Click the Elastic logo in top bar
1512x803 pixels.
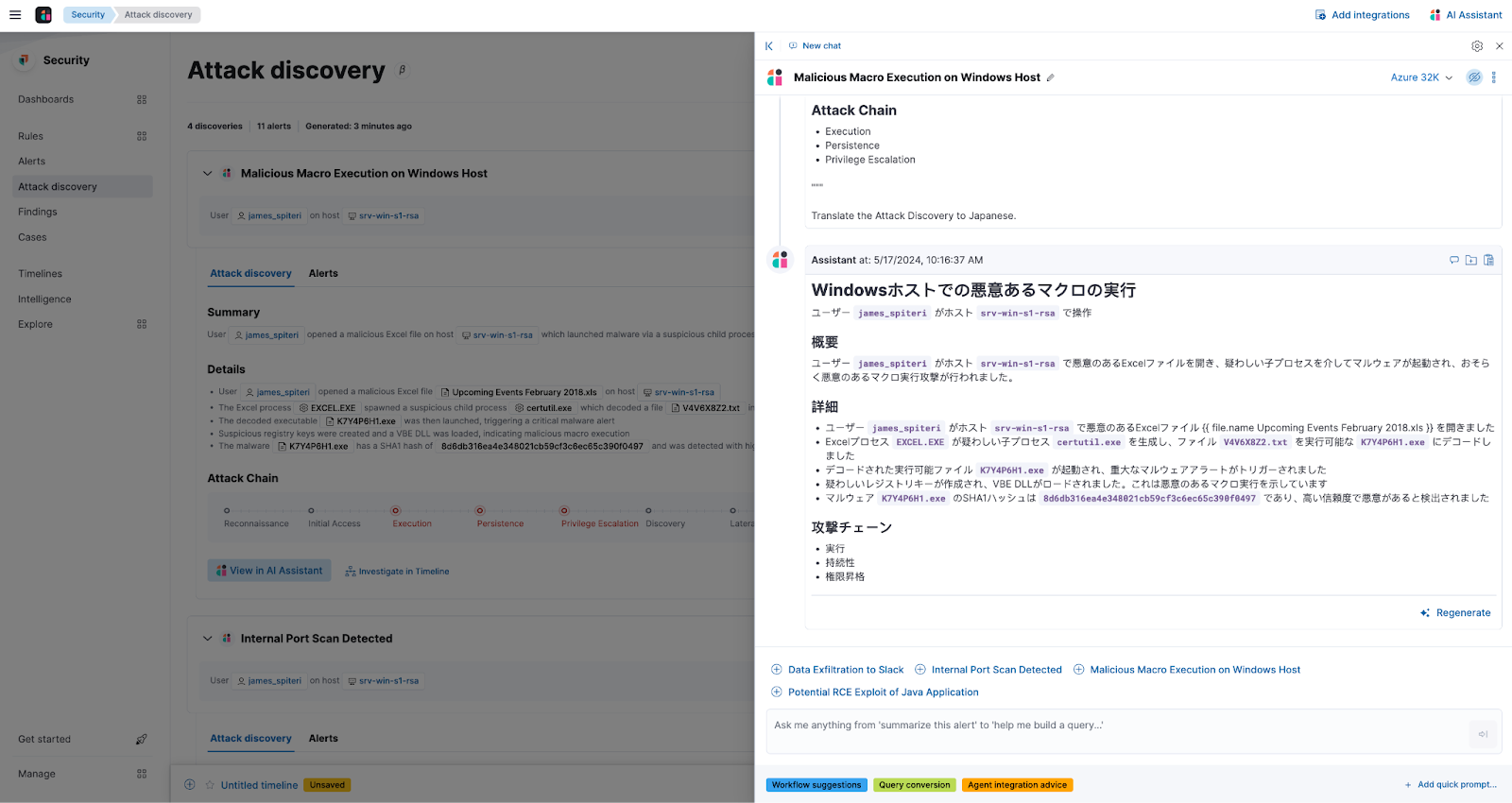click(43, 14)
